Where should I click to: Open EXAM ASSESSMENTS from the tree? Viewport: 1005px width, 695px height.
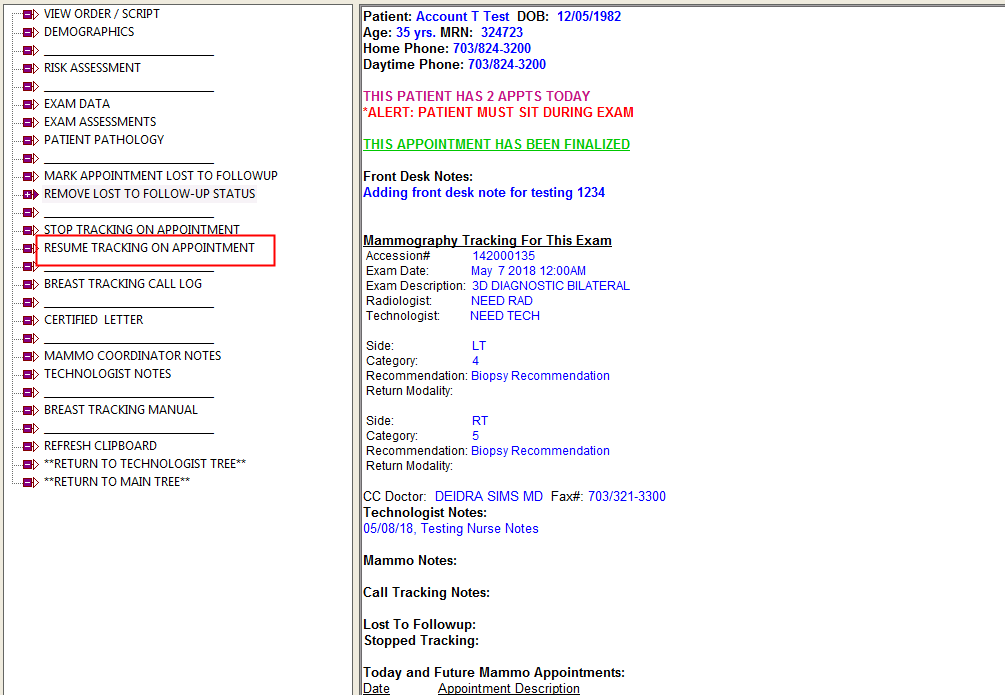[x=100, y=122]
